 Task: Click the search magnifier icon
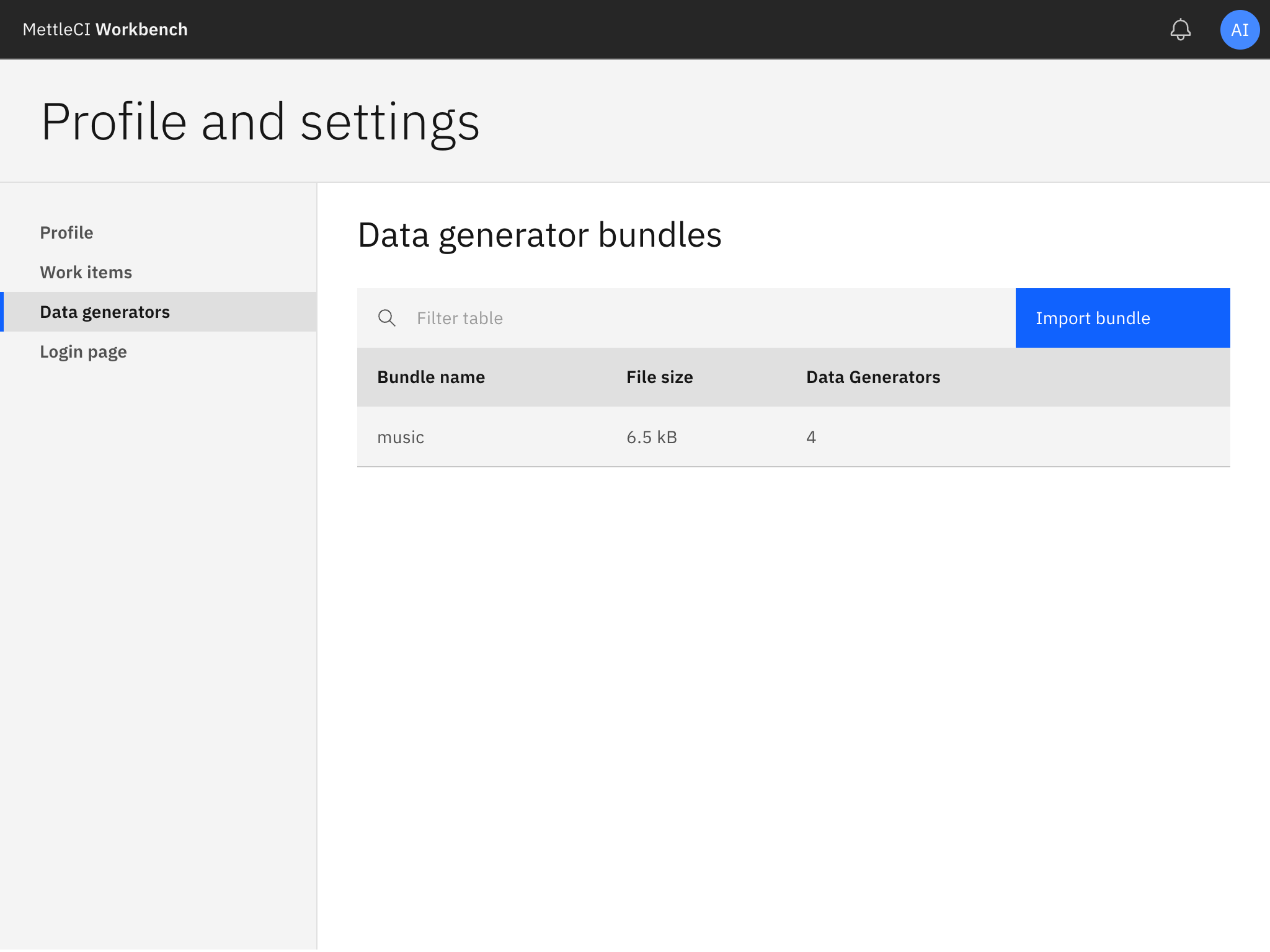(387, 318)
